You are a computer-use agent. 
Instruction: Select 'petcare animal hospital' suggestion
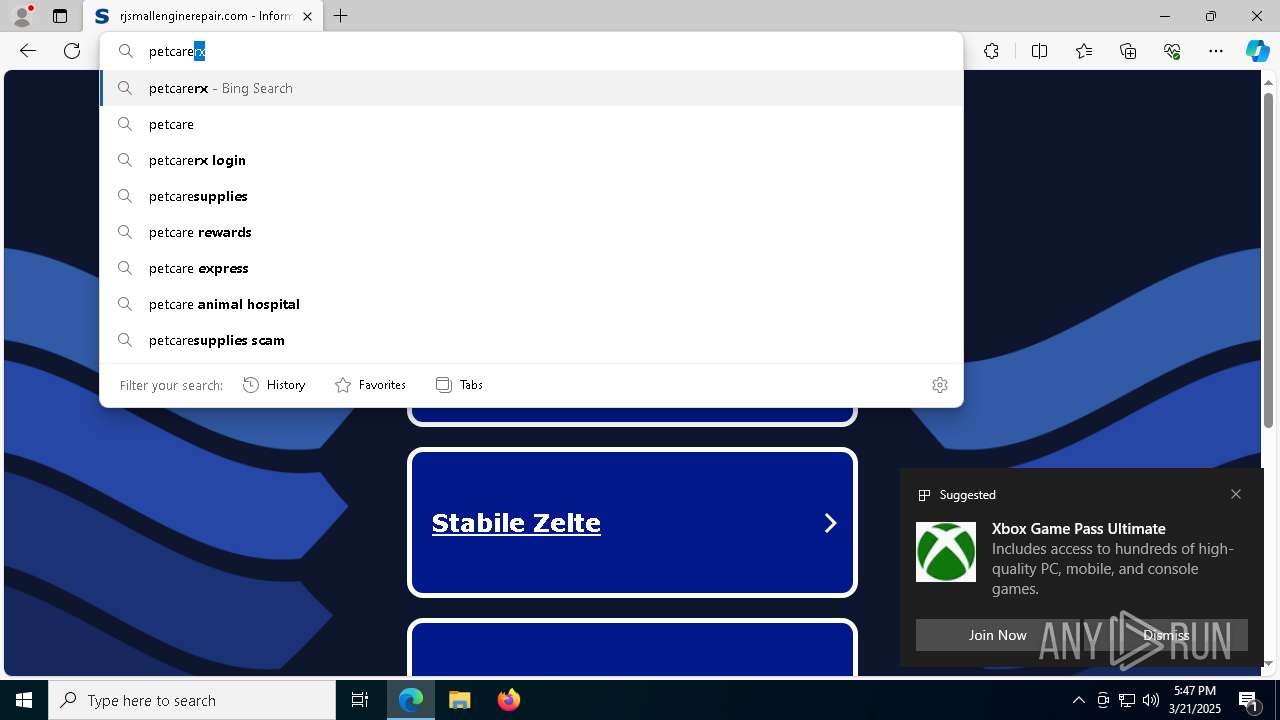531,304
